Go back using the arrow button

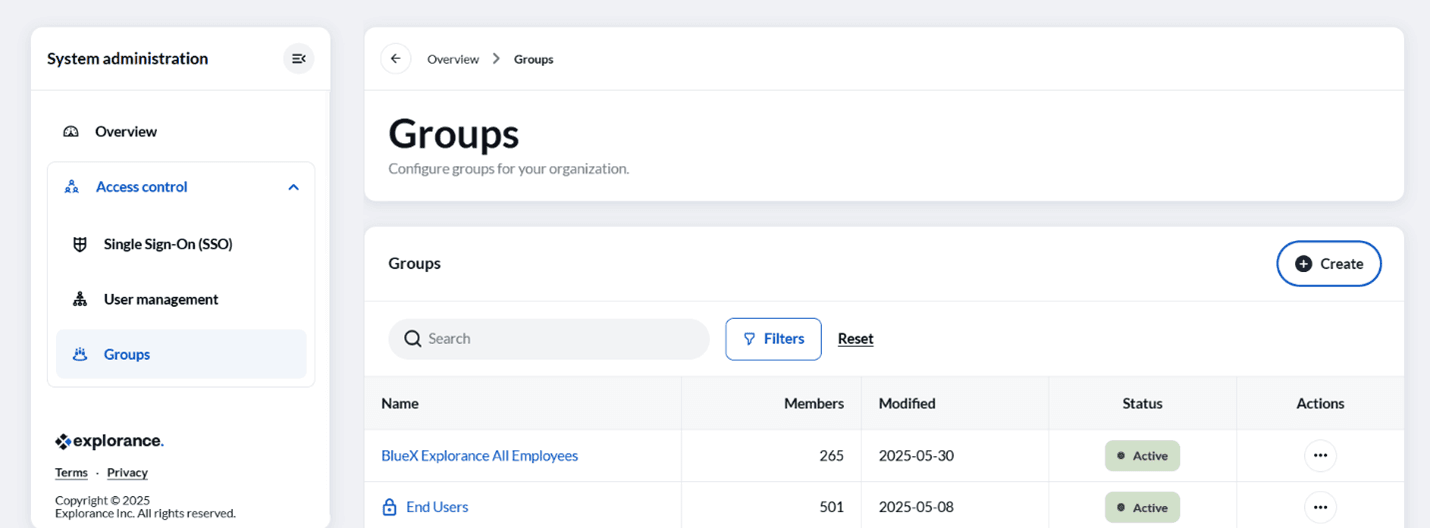[396, 59]
